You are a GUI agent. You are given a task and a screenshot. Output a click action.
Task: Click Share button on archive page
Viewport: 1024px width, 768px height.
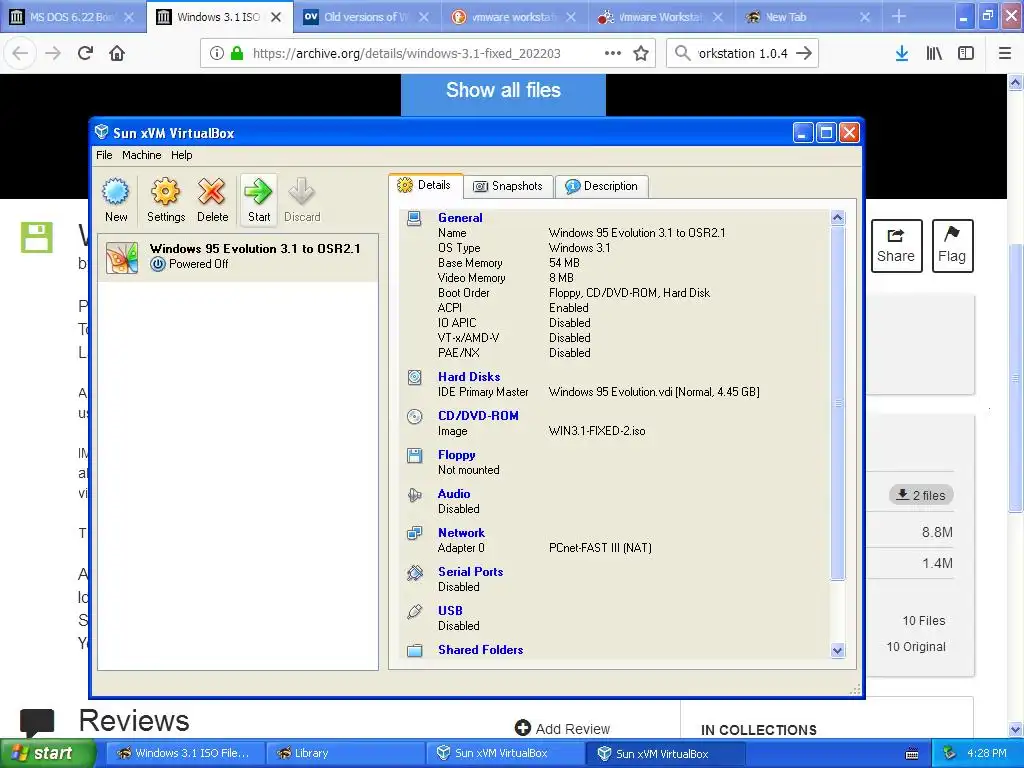(896, 246)
